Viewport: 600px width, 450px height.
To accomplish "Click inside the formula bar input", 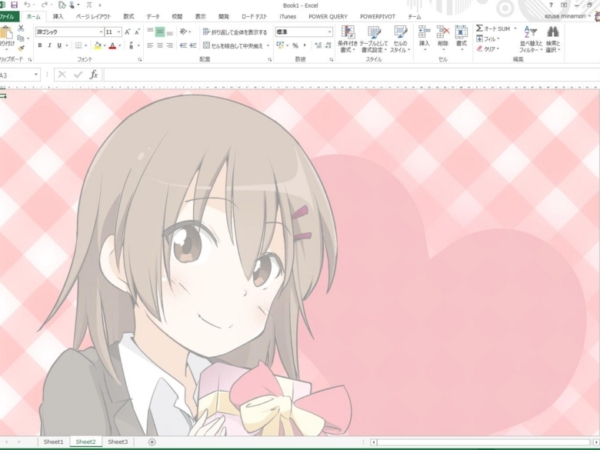I will click(x=351, y=75).
